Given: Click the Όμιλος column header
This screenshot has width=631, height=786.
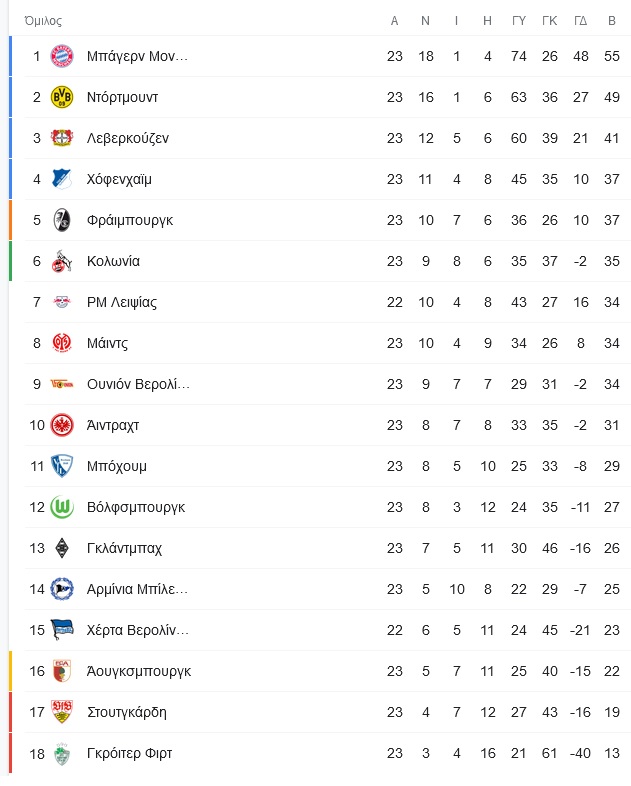Looking at the screenshot, I should pos(43,21).
